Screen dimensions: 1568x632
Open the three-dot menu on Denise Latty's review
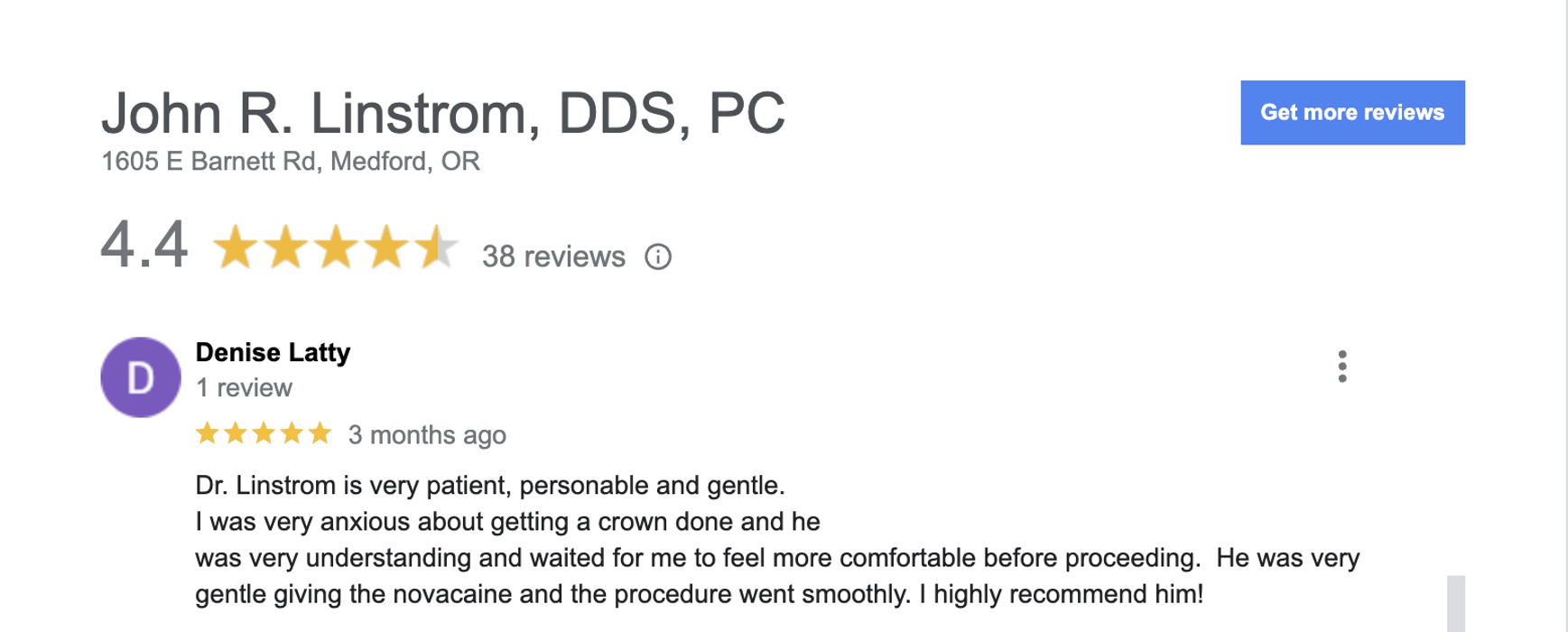tap(1342, 367)
